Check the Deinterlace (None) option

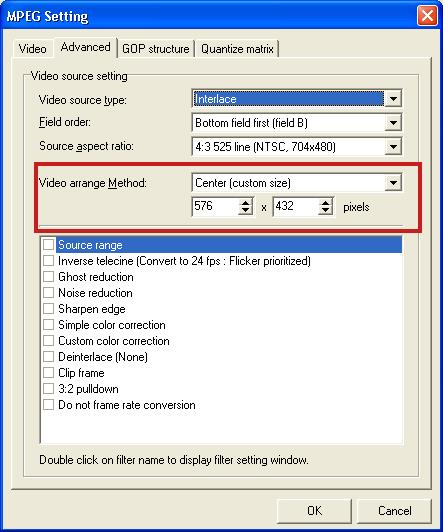coord(49,356)
